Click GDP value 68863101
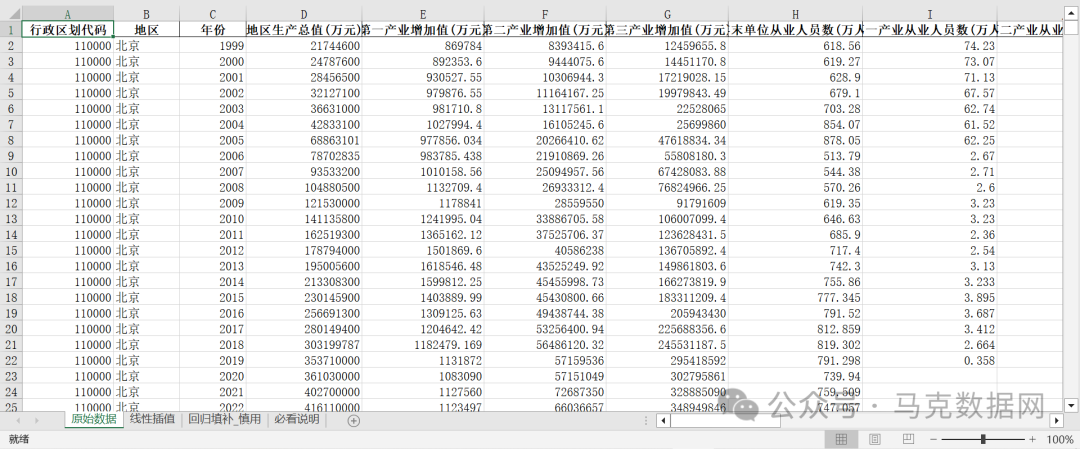 click(304, 140)
